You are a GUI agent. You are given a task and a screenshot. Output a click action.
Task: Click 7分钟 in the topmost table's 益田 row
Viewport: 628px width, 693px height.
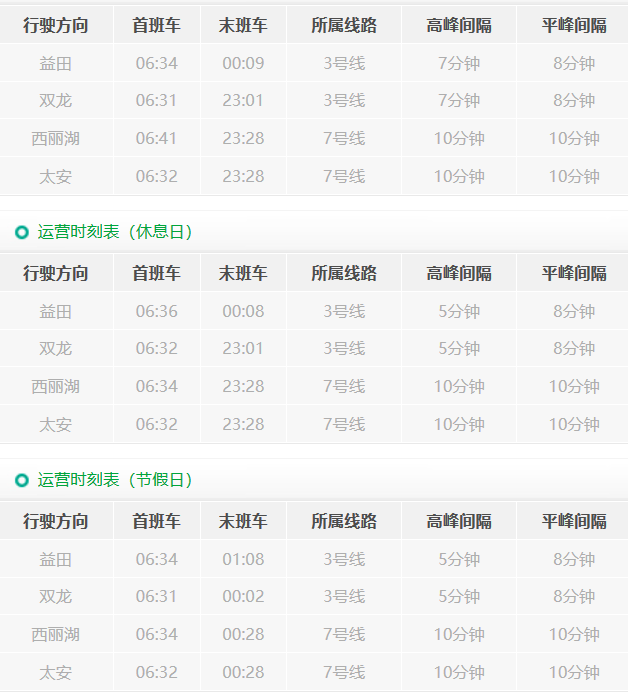[x=459, y=64]
